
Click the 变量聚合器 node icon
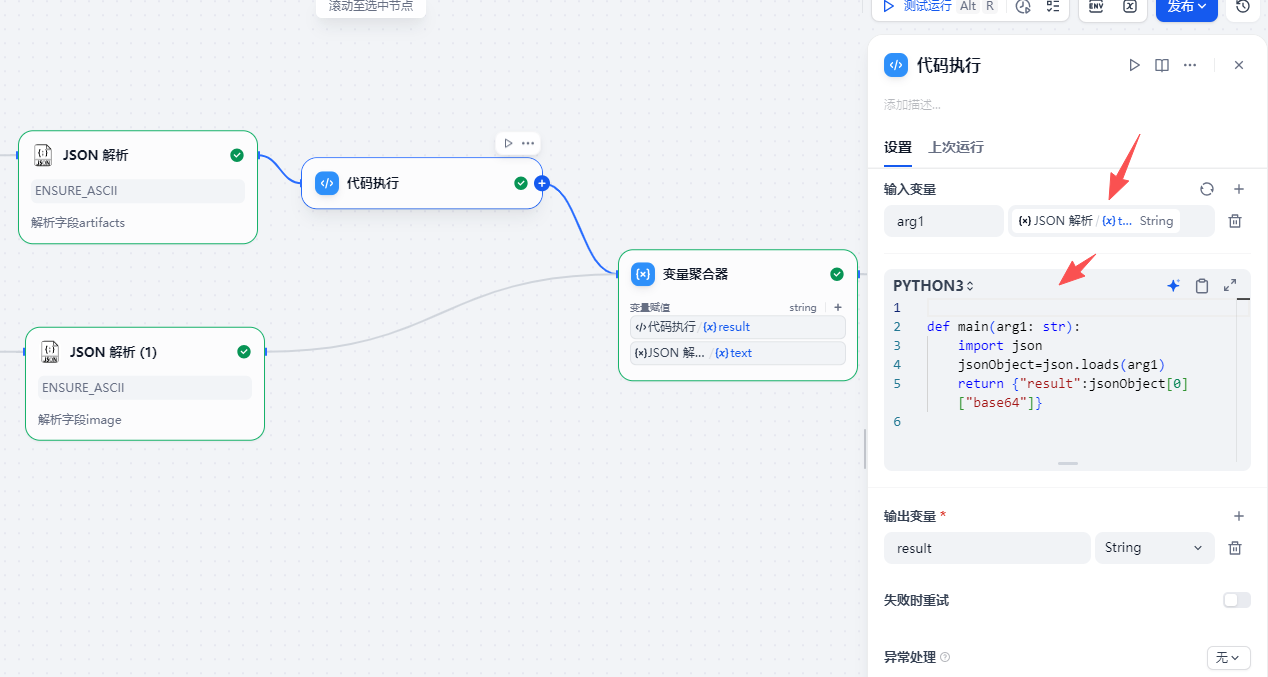pos(643,274)
